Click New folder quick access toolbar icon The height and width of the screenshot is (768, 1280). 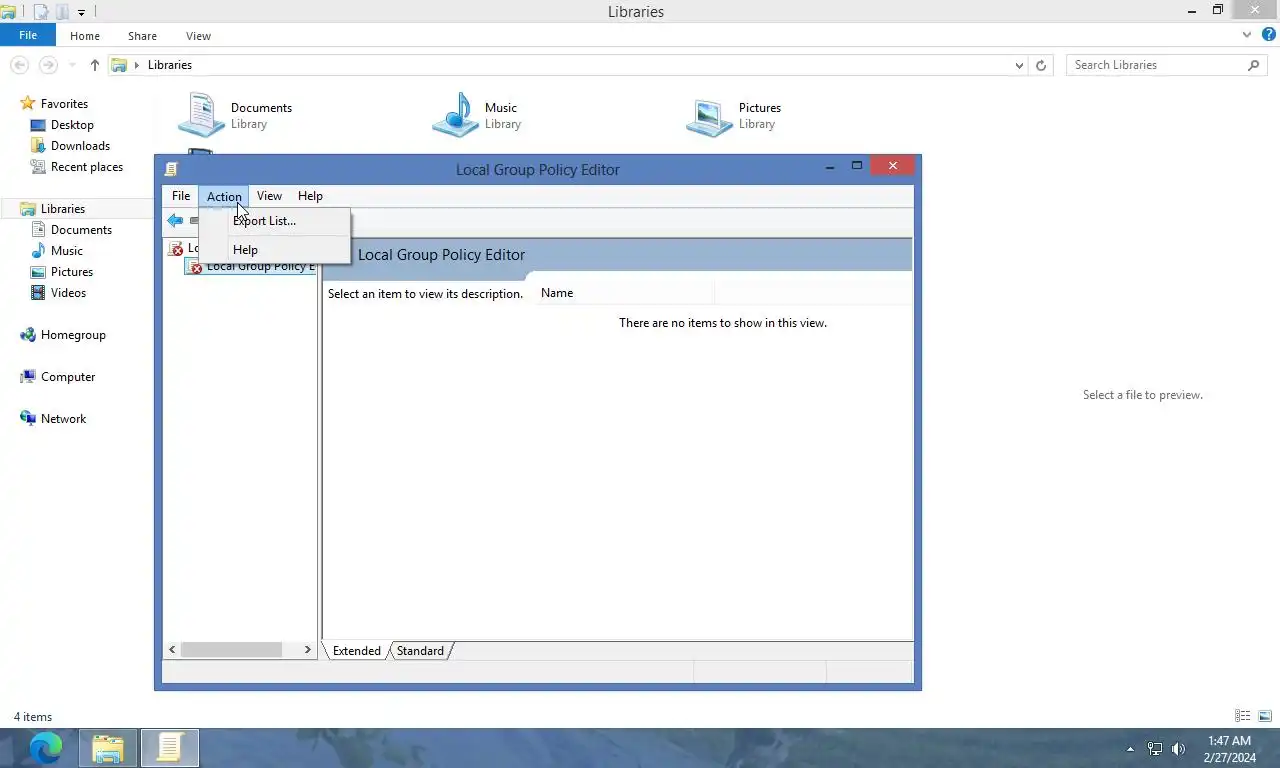click(x=62, y=12)
